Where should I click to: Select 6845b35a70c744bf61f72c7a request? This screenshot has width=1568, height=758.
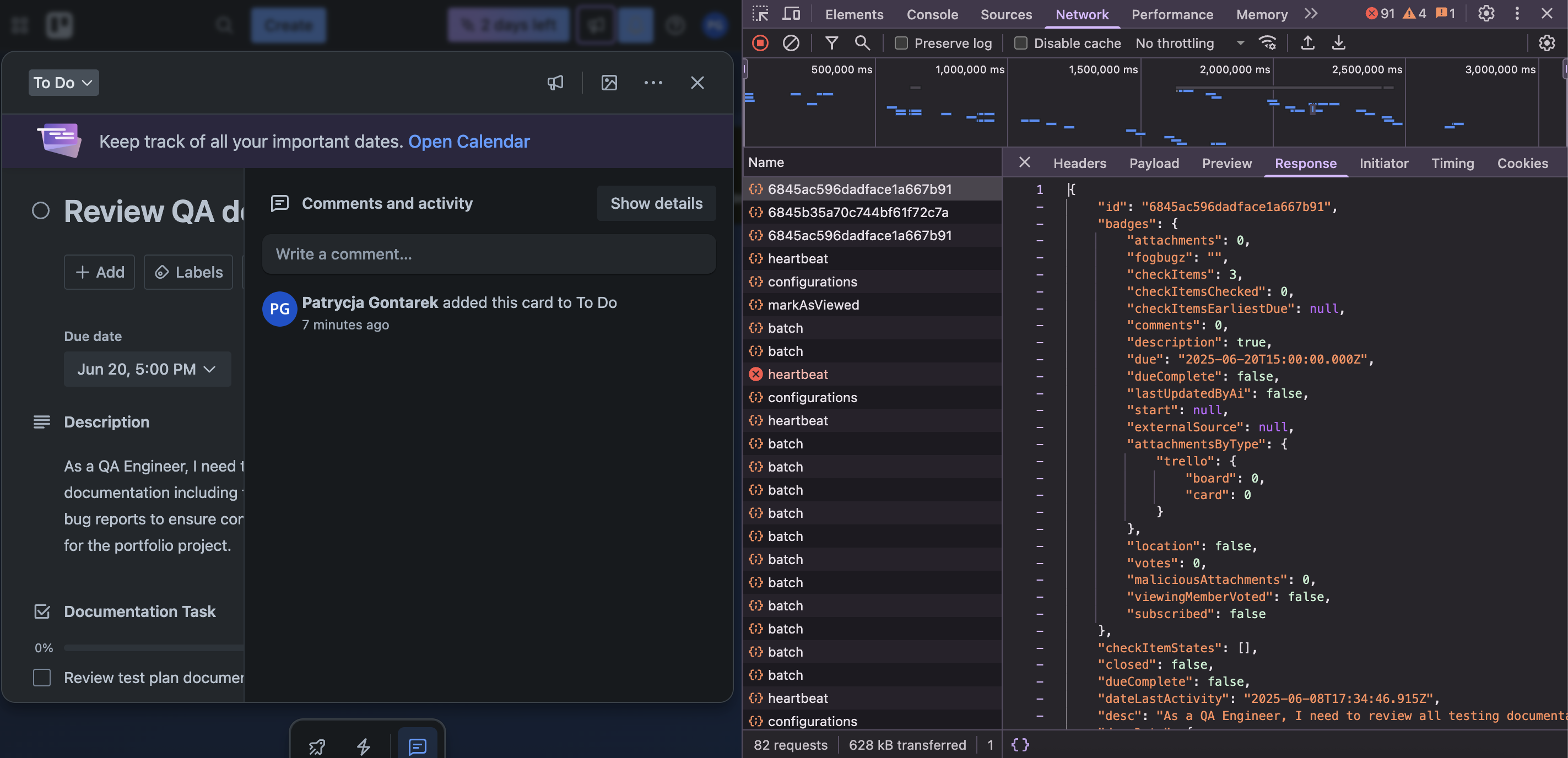click(872, 213)
